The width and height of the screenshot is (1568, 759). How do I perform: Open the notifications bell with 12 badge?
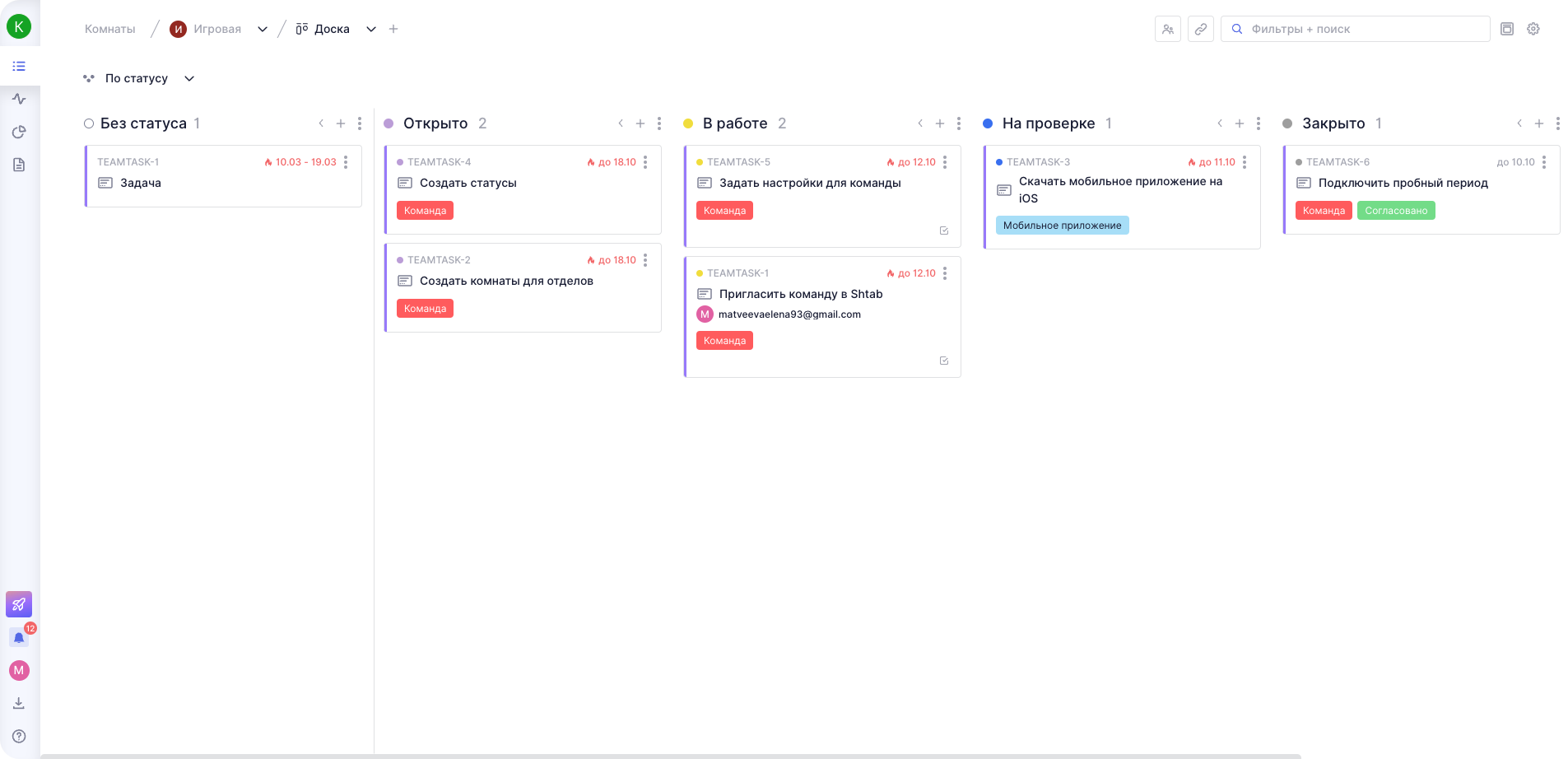[x=19, y=637]
